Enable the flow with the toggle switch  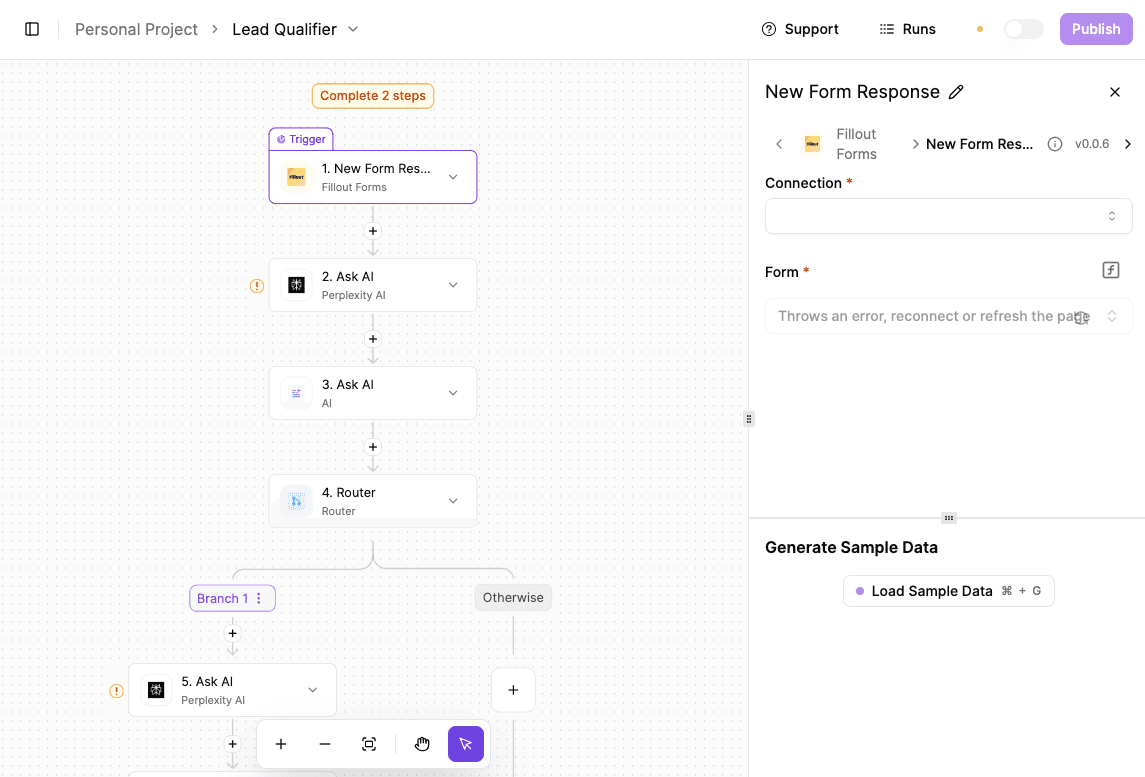click(1023, 29)
